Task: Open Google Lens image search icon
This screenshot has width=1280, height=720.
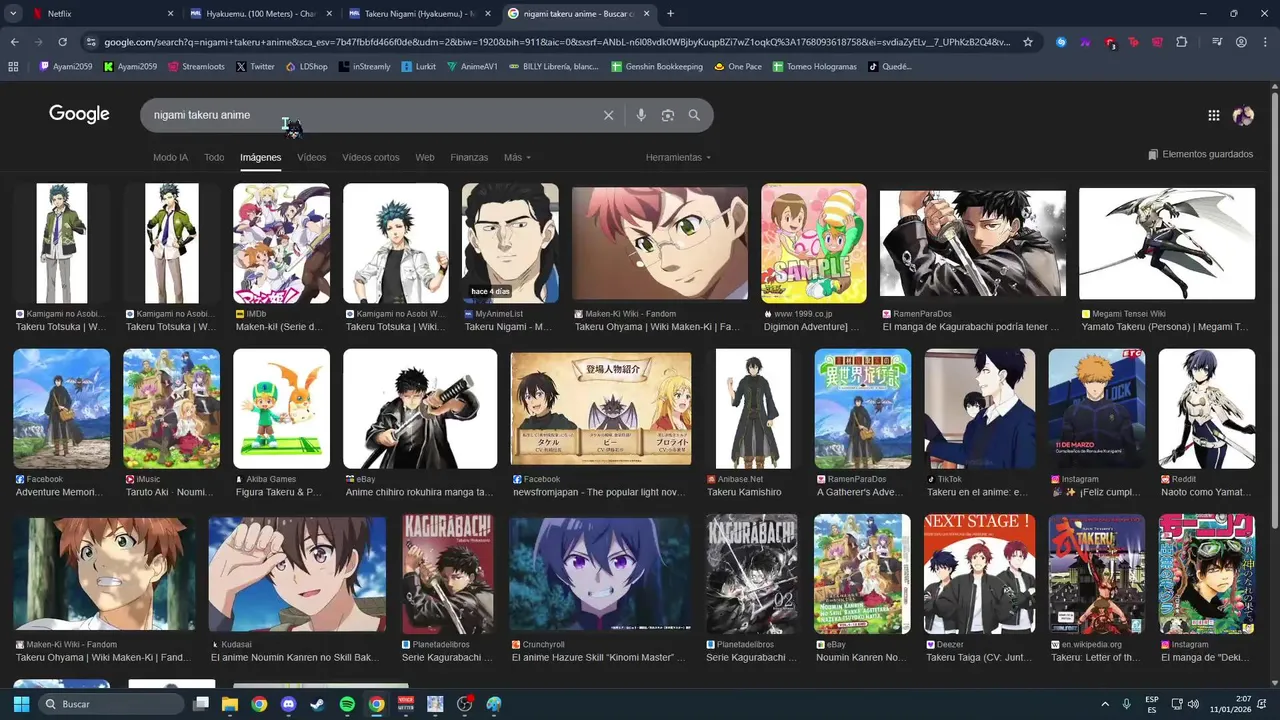Action: pos(667,115)
